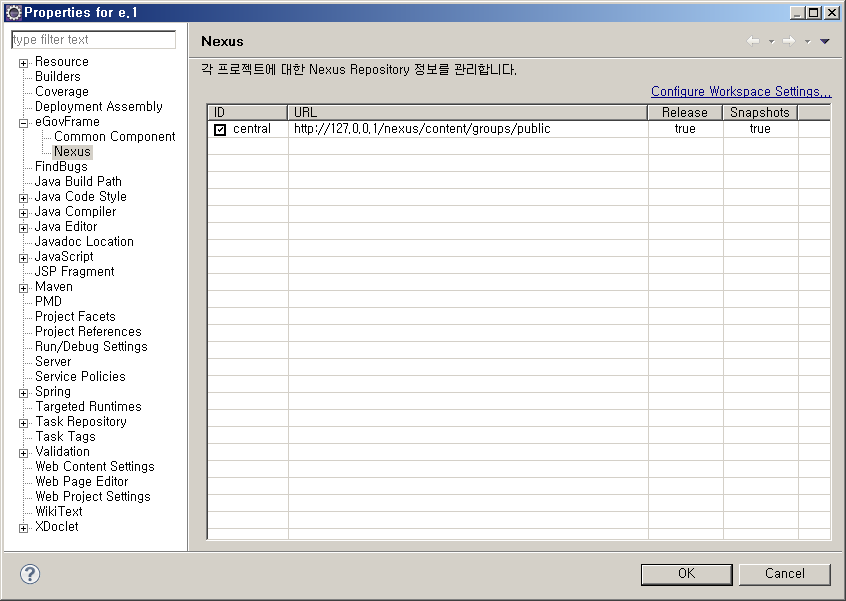Open the forward history dropdown arrow
This screenshot has height=601, width=846.
806,41
